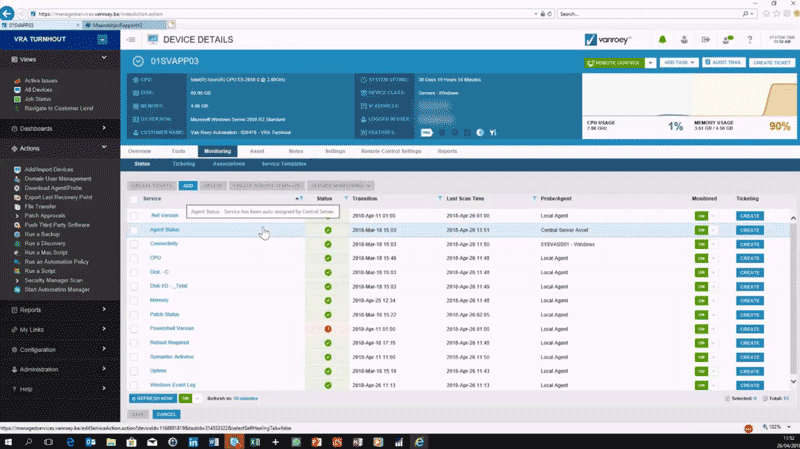Tick the Connectivity row checkbox

[x=134, y=244]
